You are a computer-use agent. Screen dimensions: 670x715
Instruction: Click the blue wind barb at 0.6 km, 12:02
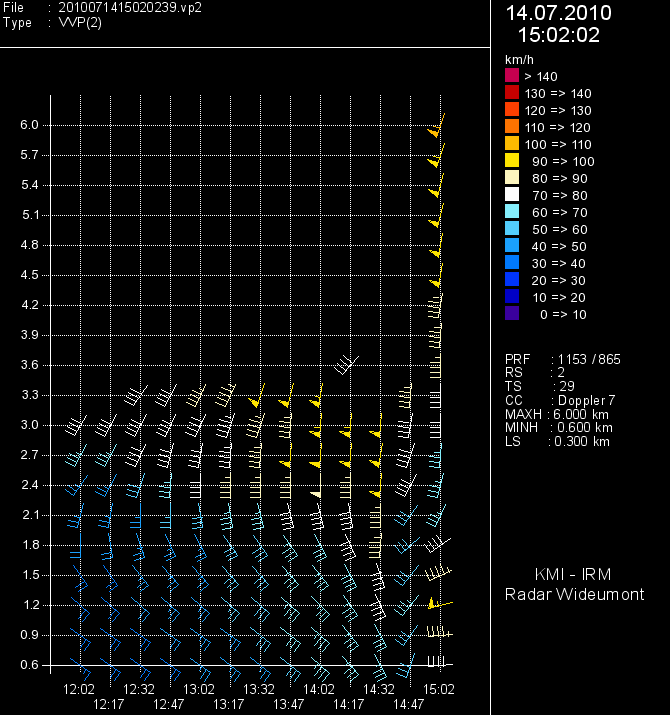click(x=82, y=663)
